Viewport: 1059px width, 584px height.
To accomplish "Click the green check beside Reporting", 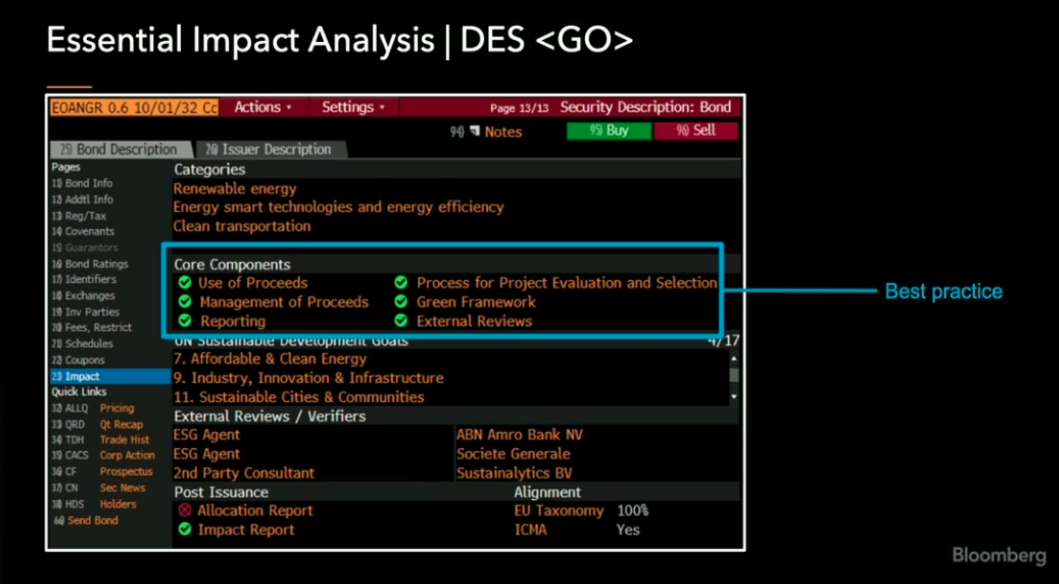I will (185, 321).
